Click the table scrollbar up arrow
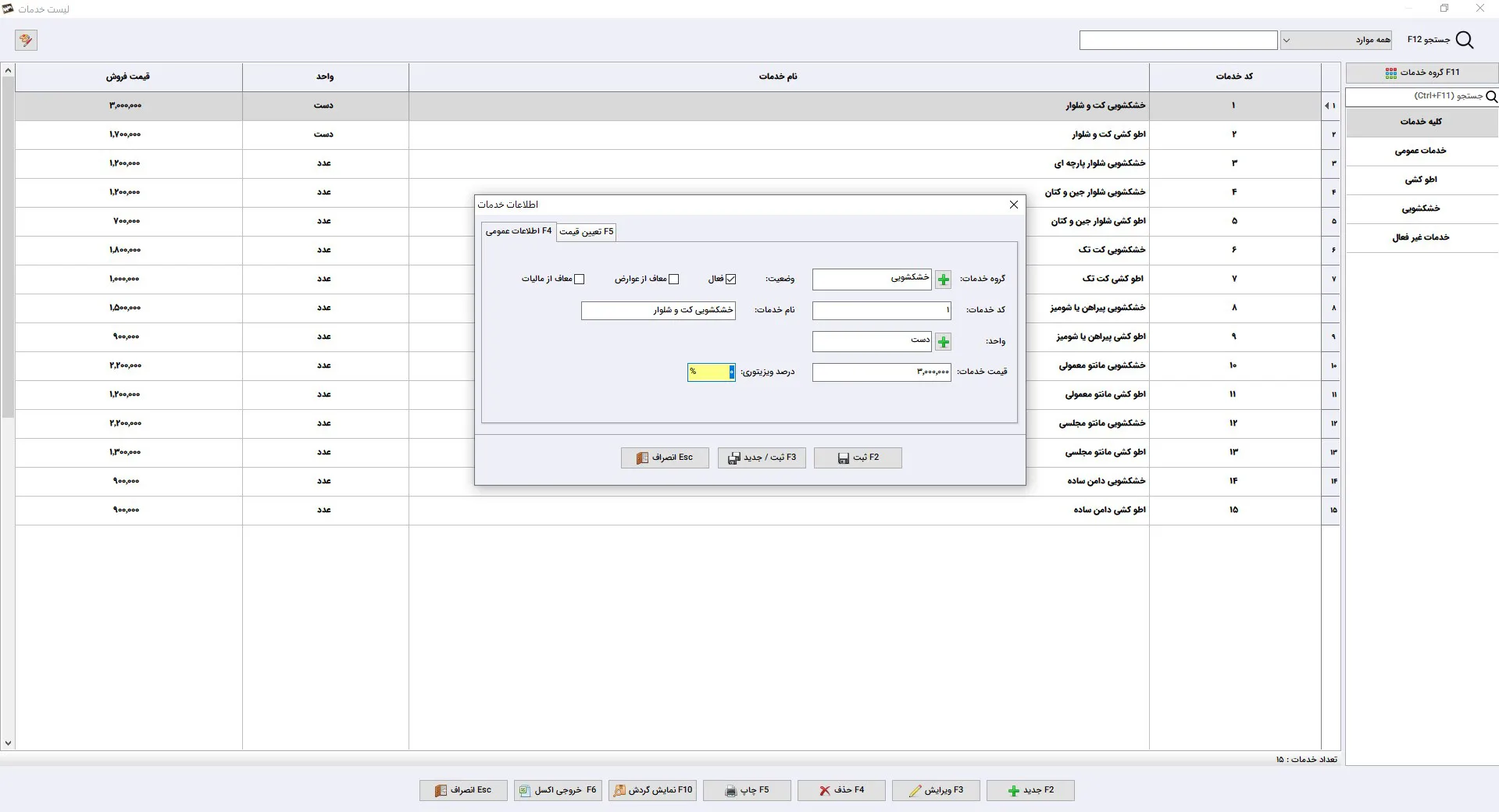Image resolution: width=1499 pixels, height=812 pixels. (8, 70)
